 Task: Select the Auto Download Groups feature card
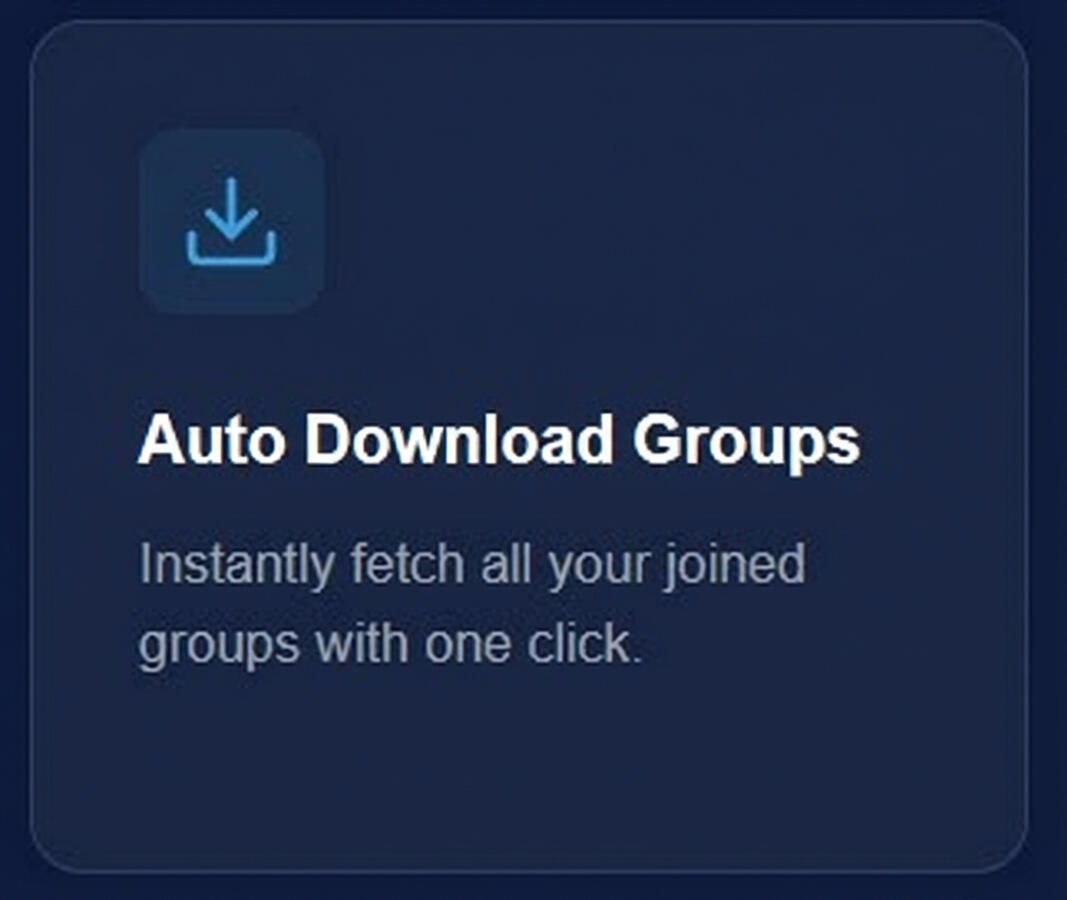coord(528,446)
